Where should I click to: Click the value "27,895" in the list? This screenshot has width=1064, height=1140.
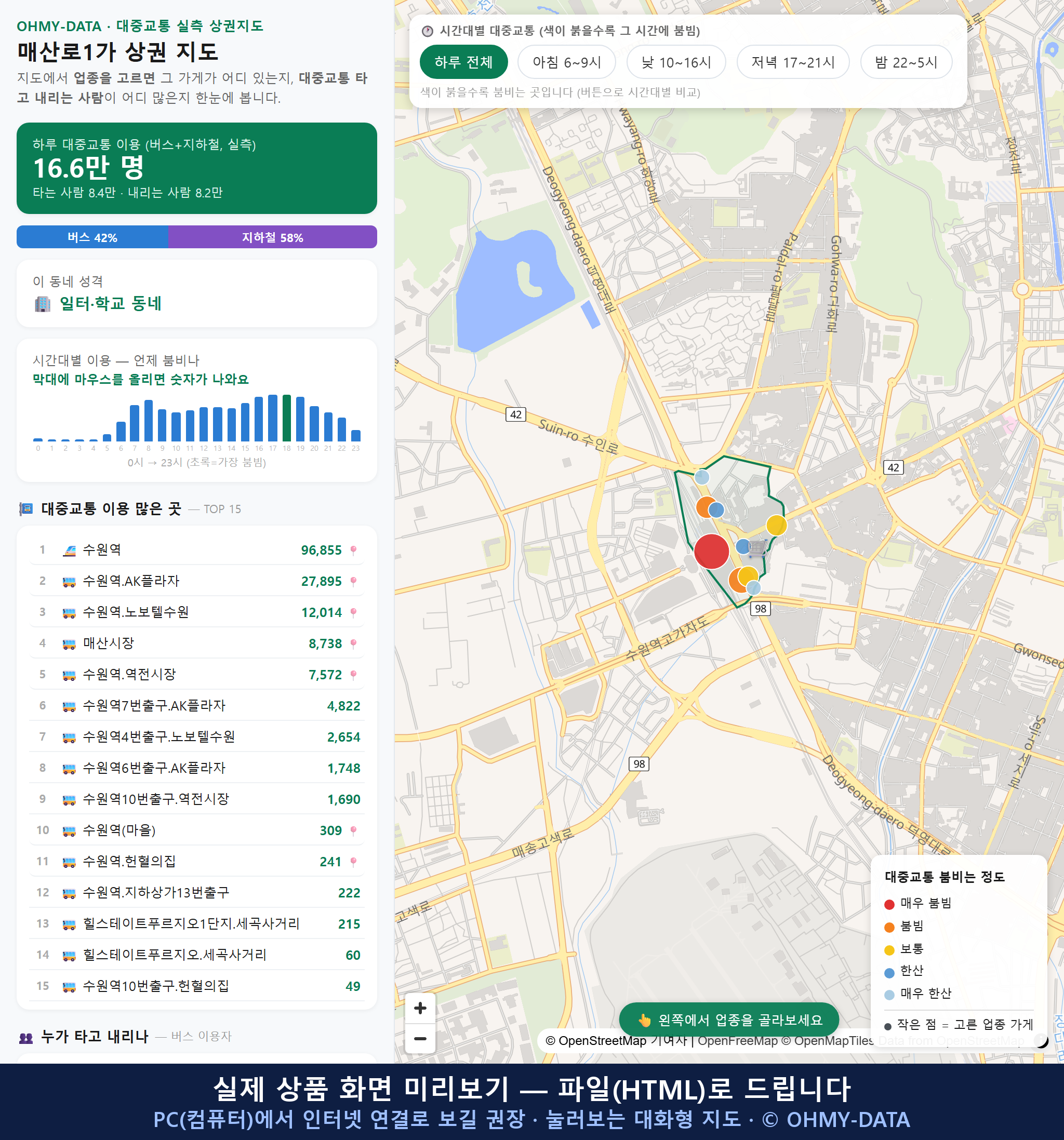pyautogui.click(x=321, y=582)
